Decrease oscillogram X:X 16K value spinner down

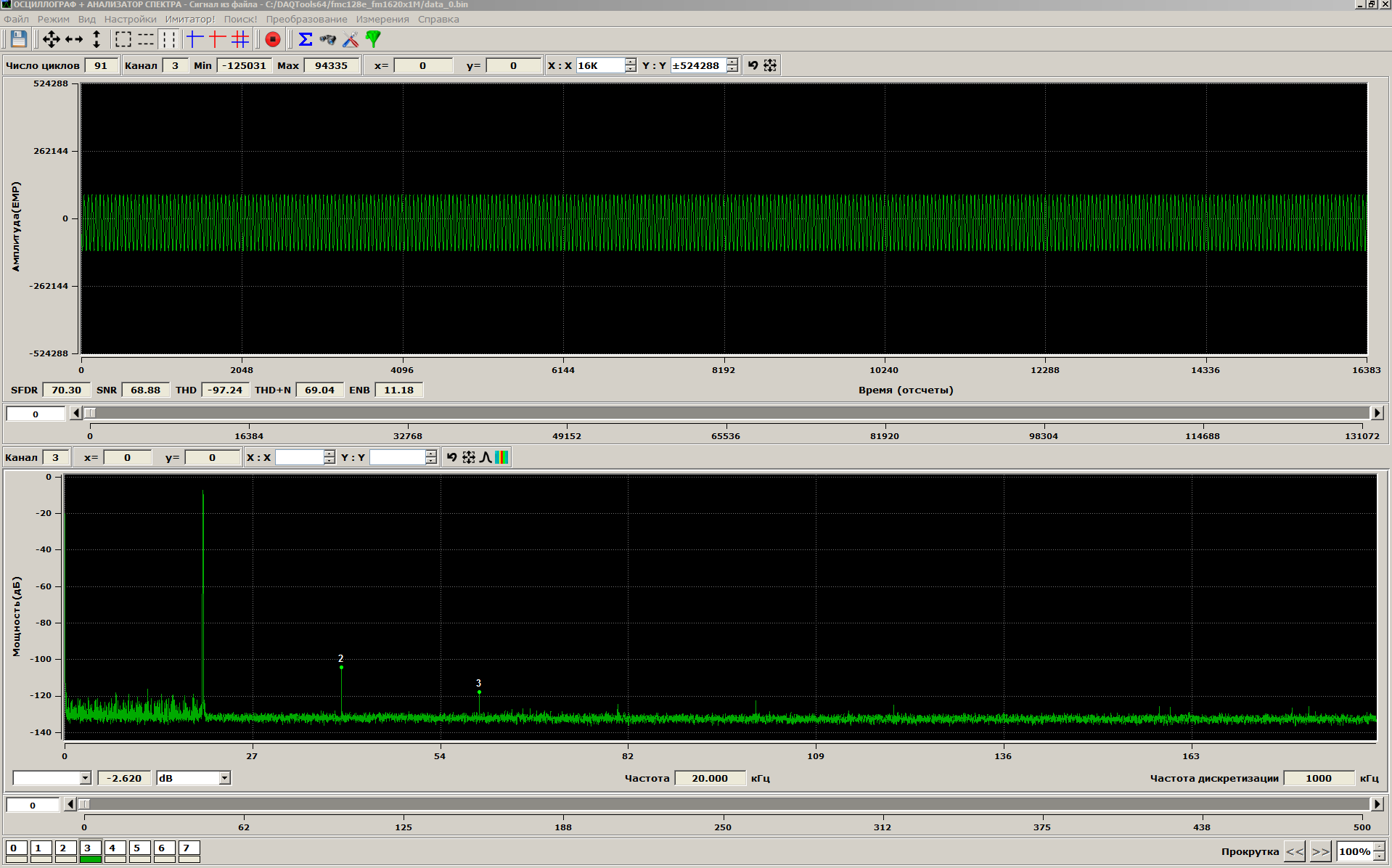point(631,69)
